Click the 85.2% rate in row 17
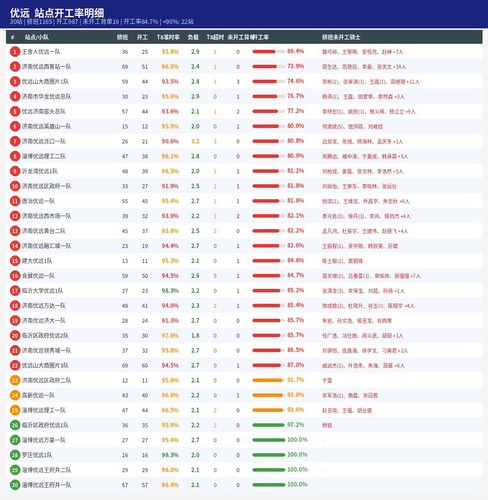The image size is (488, 500). 295,290
